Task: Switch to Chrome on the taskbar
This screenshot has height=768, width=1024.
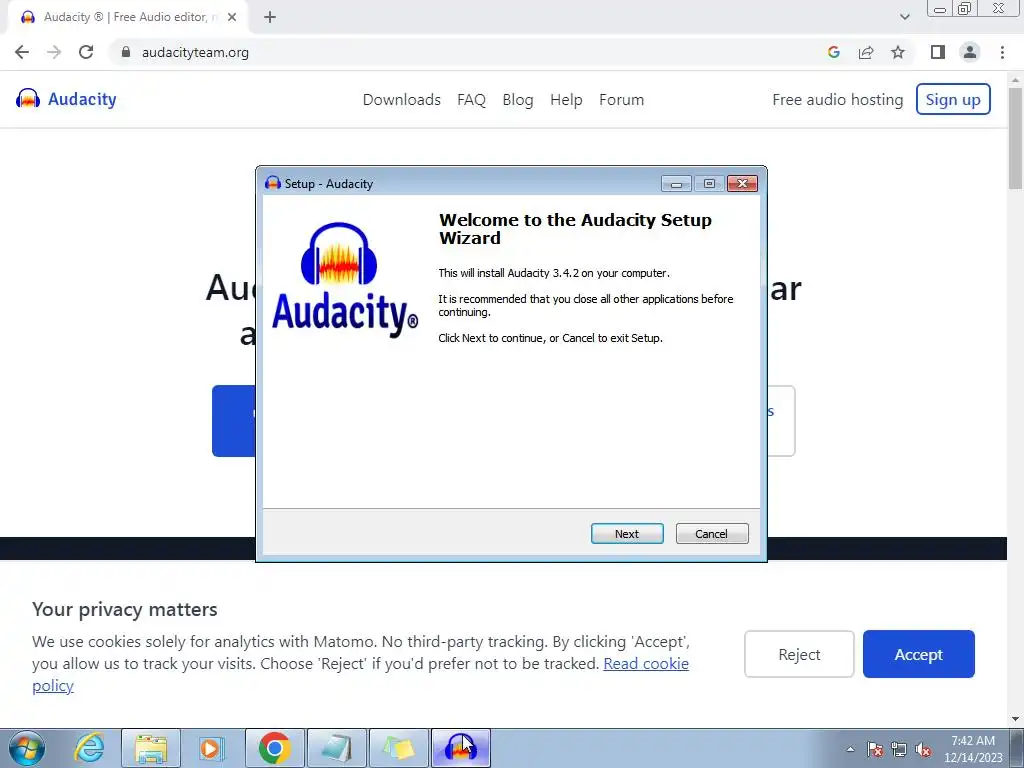Action: pos(274,748)
